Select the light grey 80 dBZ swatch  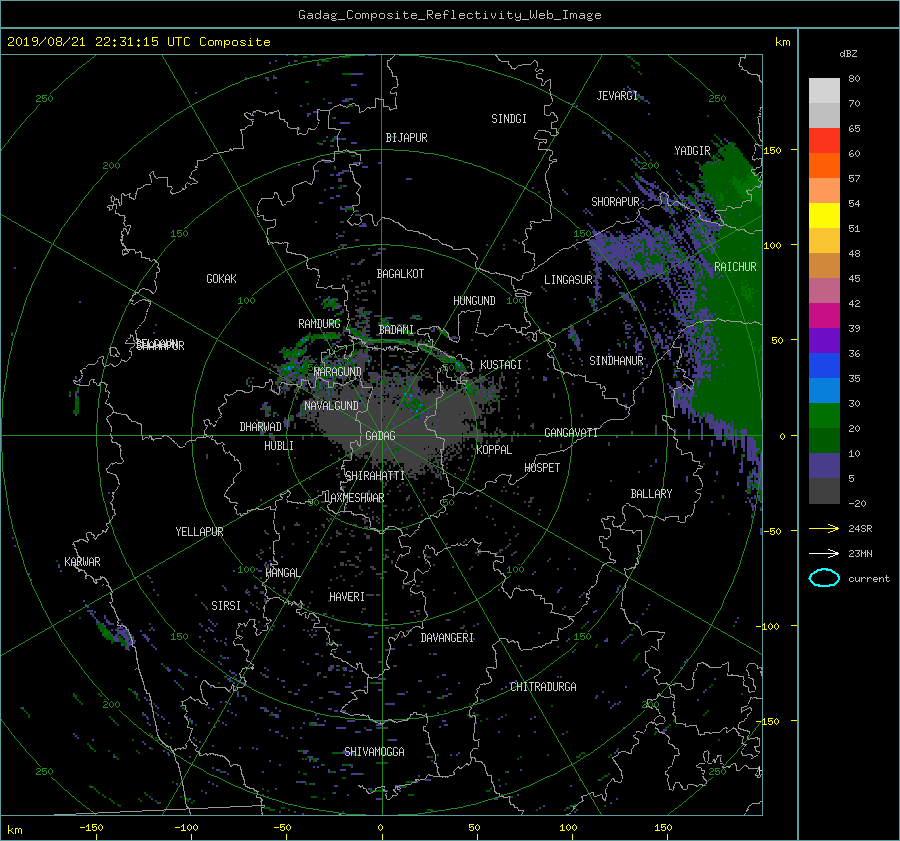[824, 90]
